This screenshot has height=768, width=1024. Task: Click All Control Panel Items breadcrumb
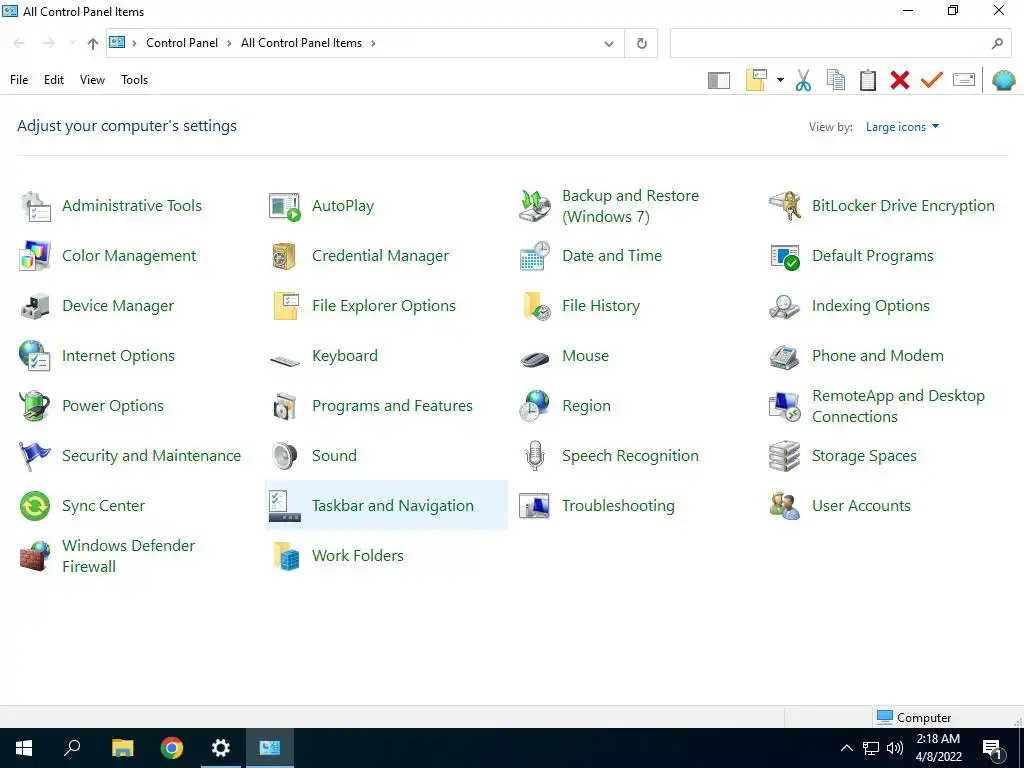301,43
